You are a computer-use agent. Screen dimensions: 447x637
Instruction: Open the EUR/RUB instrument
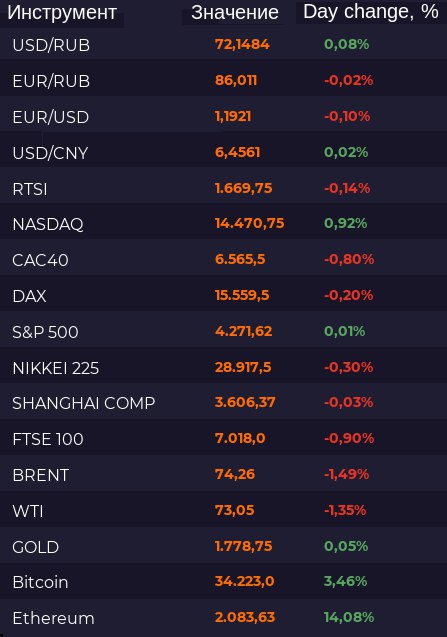(x=224, y=80)
